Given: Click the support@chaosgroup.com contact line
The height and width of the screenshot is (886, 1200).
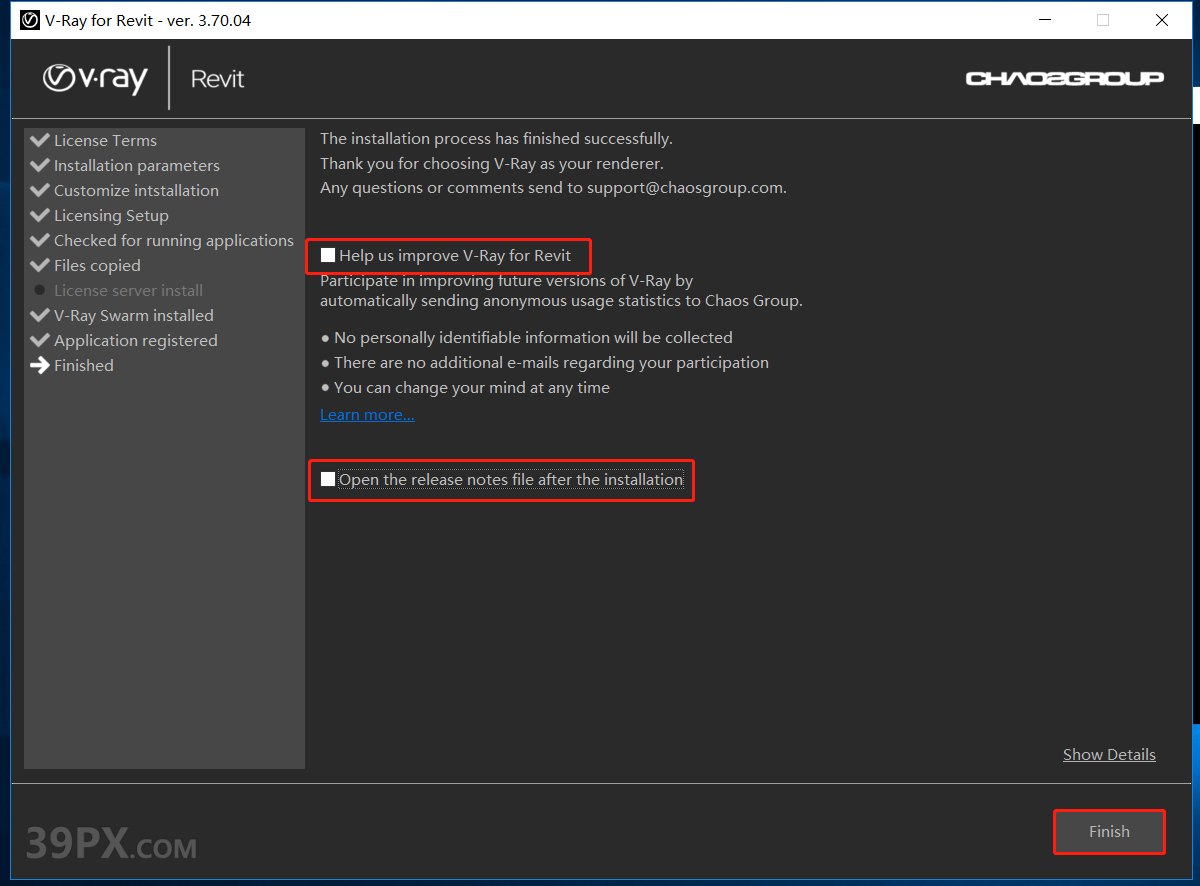Looking at the screenshot, I should pos(553,188).
